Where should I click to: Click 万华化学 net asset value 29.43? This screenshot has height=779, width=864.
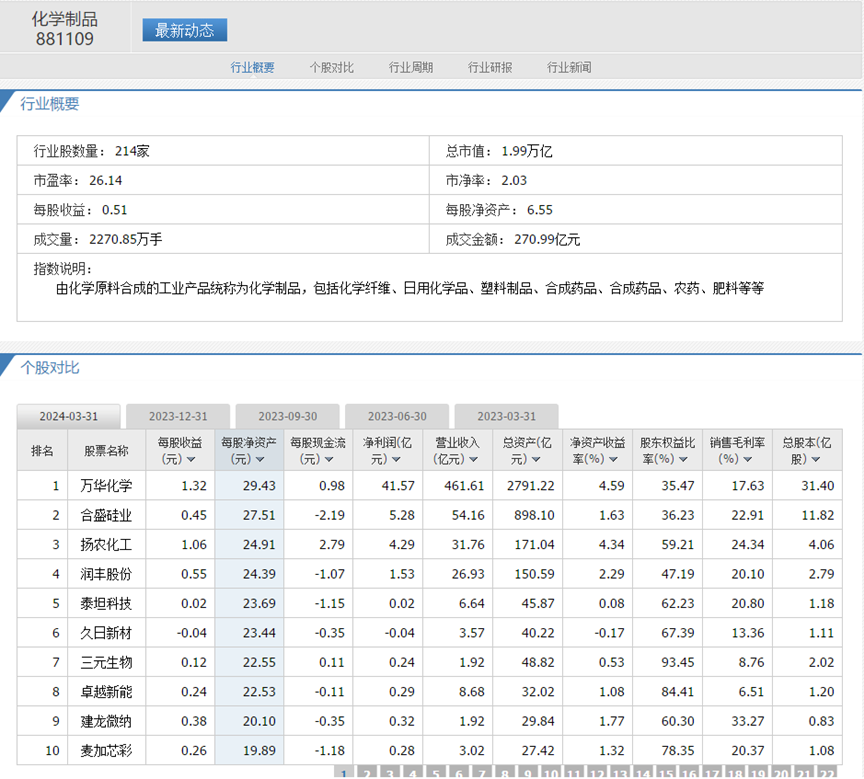[259, 486]
